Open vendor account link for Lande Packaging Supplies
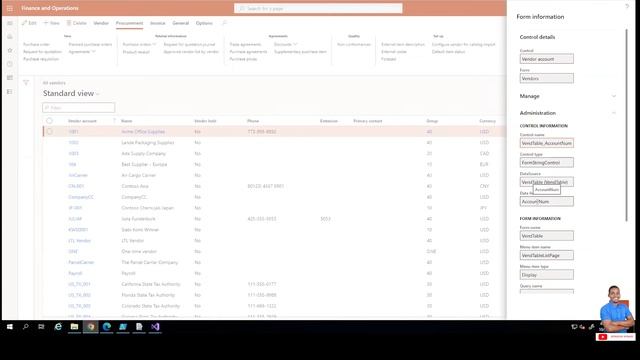The width and height of the screenshot is (640, 360). tap(73, 143)
